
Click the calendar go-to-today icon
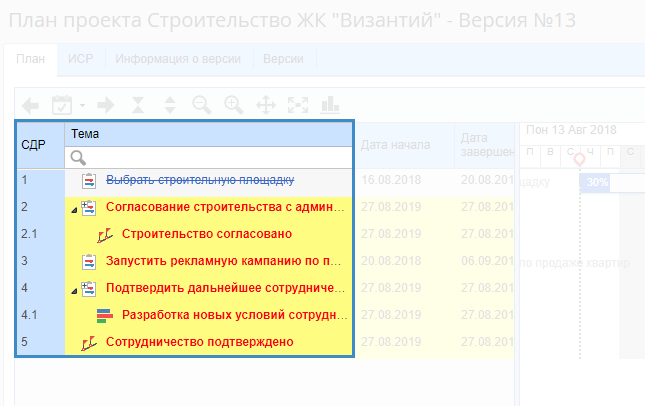tap(62, 105)
